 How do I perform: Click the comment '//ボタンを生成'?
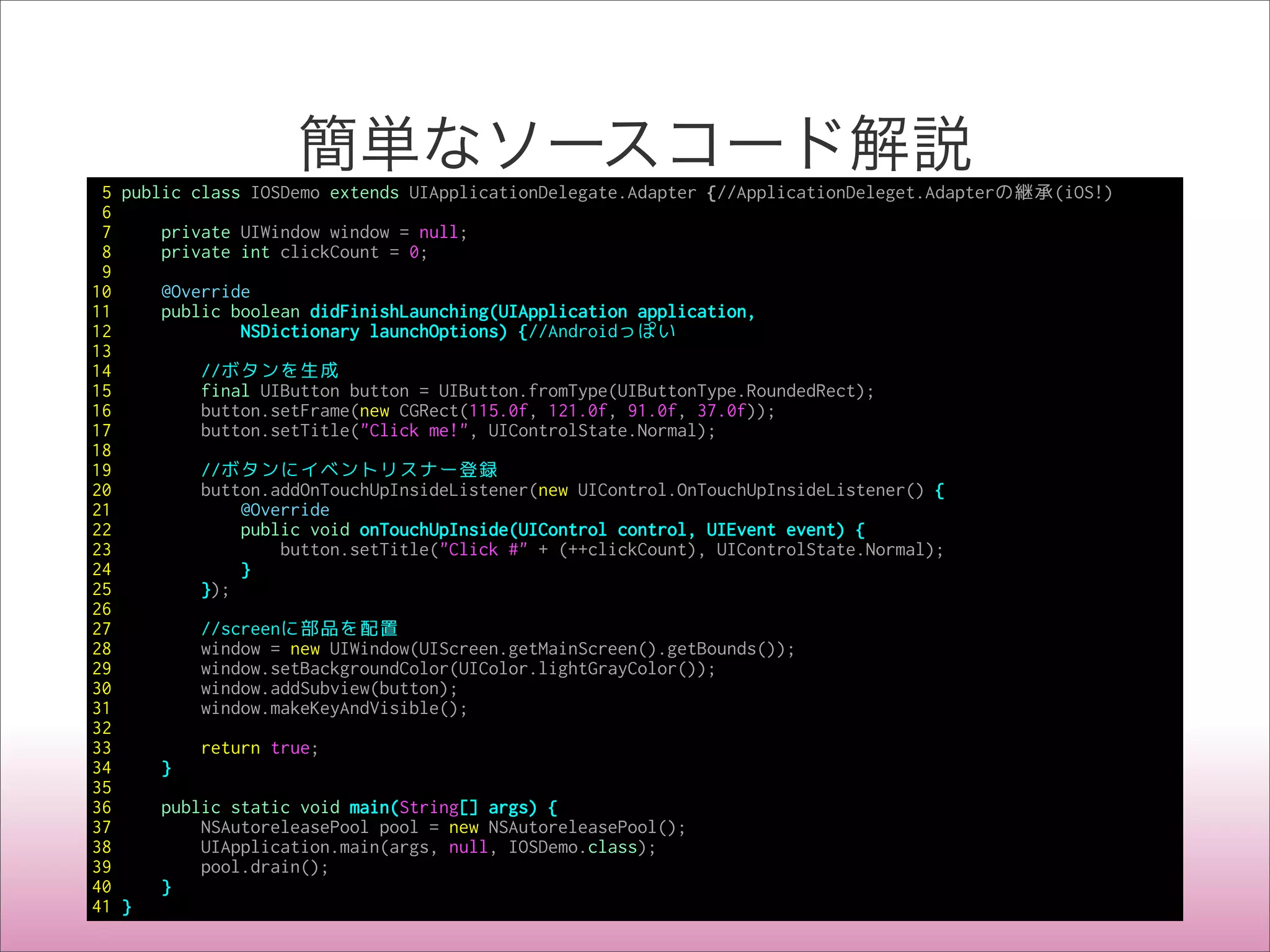click(270, 371)
